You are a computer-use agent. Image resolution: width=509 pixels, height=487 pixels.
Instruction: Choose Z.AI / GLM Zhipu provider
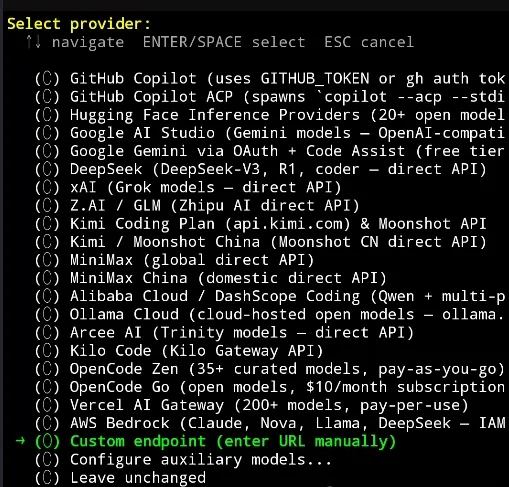197,206
